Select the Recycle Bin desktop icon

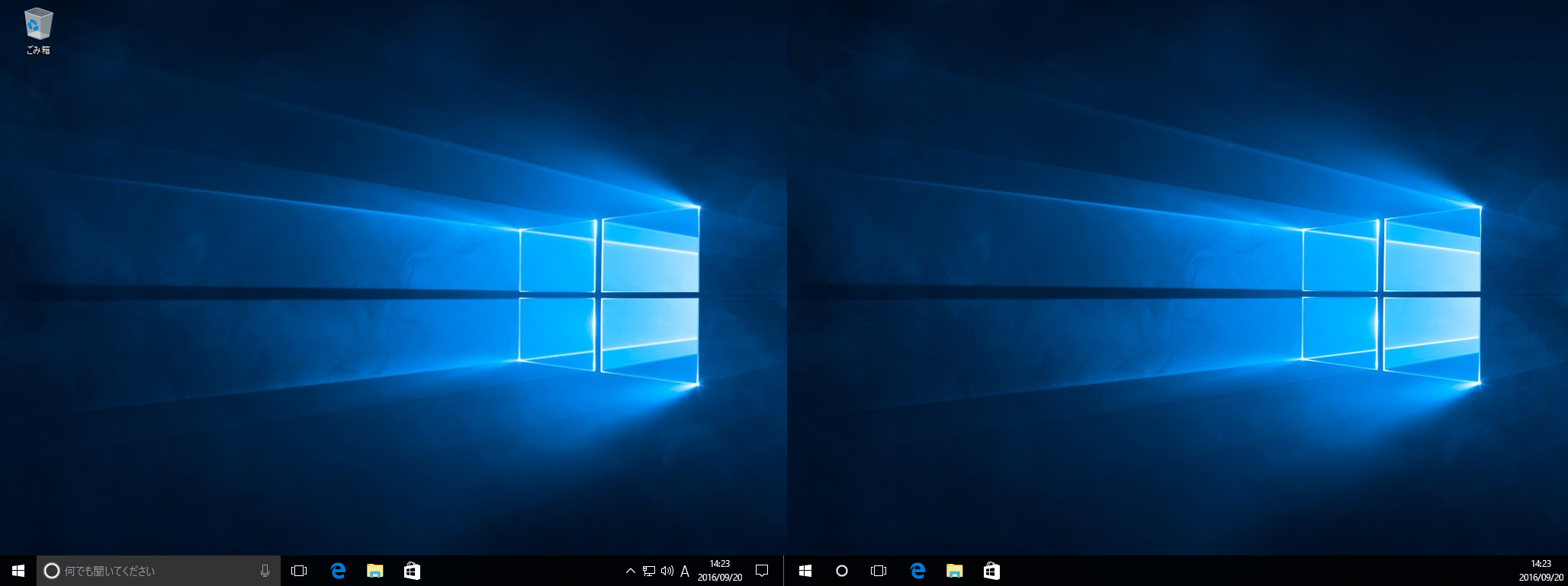tap(38, 31)
